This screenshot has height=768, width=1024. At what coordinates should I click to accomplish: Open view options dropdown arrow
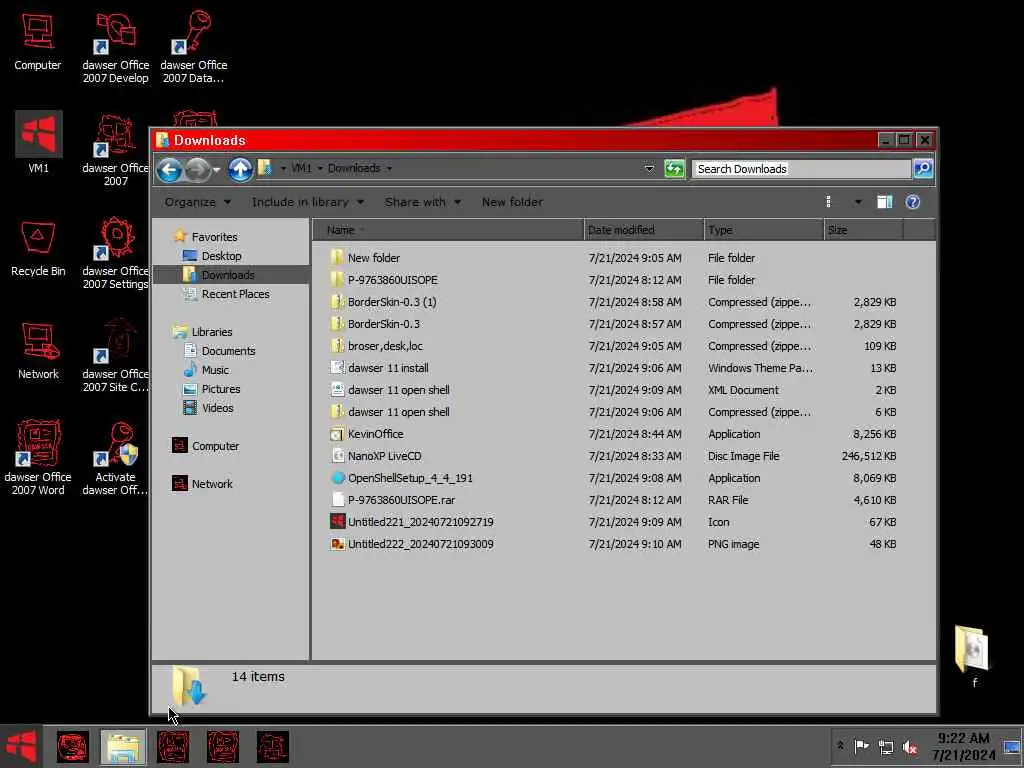pos(858,202)
